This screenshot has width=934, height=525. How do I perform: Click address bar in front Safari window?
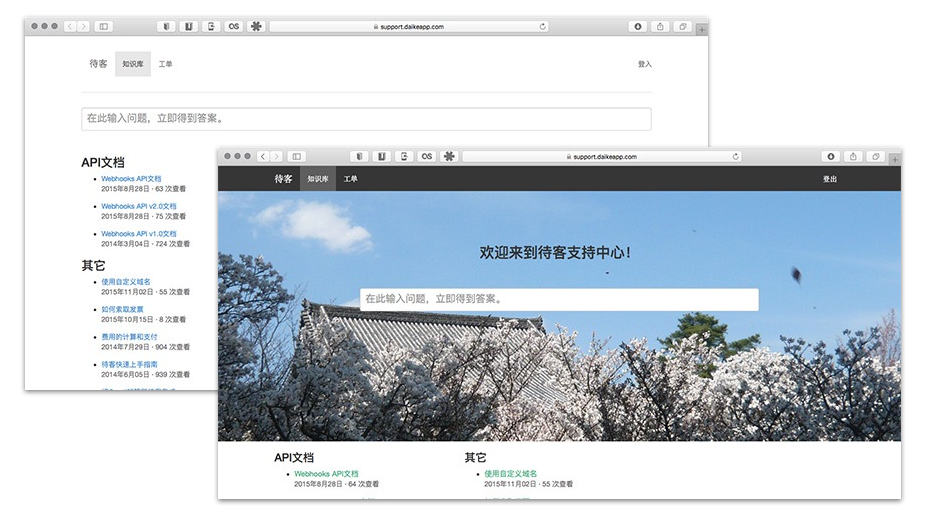click(x=602, y=157)
